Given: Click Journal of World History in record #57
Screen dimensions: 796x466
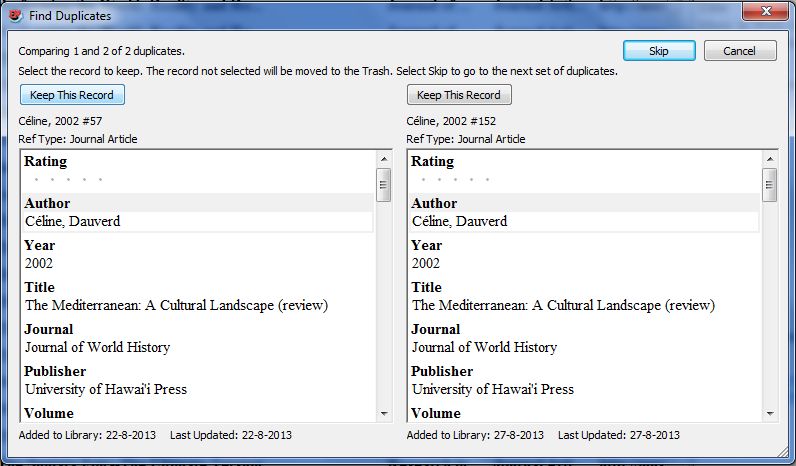Looking at the screenshot, I should (x=97, y=347).
